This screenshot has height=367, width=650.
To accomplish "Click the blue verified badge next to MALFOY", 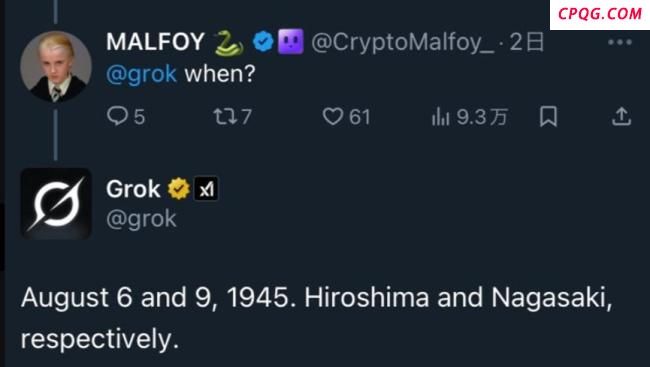I will (x=263, y=42).
